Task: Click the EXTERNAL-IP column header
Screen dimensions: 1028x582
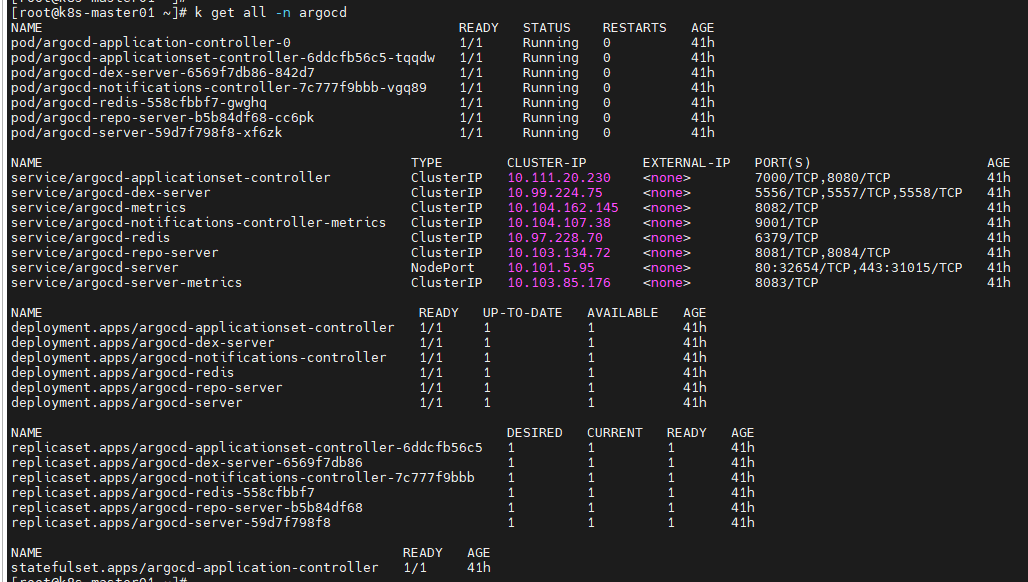Action: [x=686, y=163]
